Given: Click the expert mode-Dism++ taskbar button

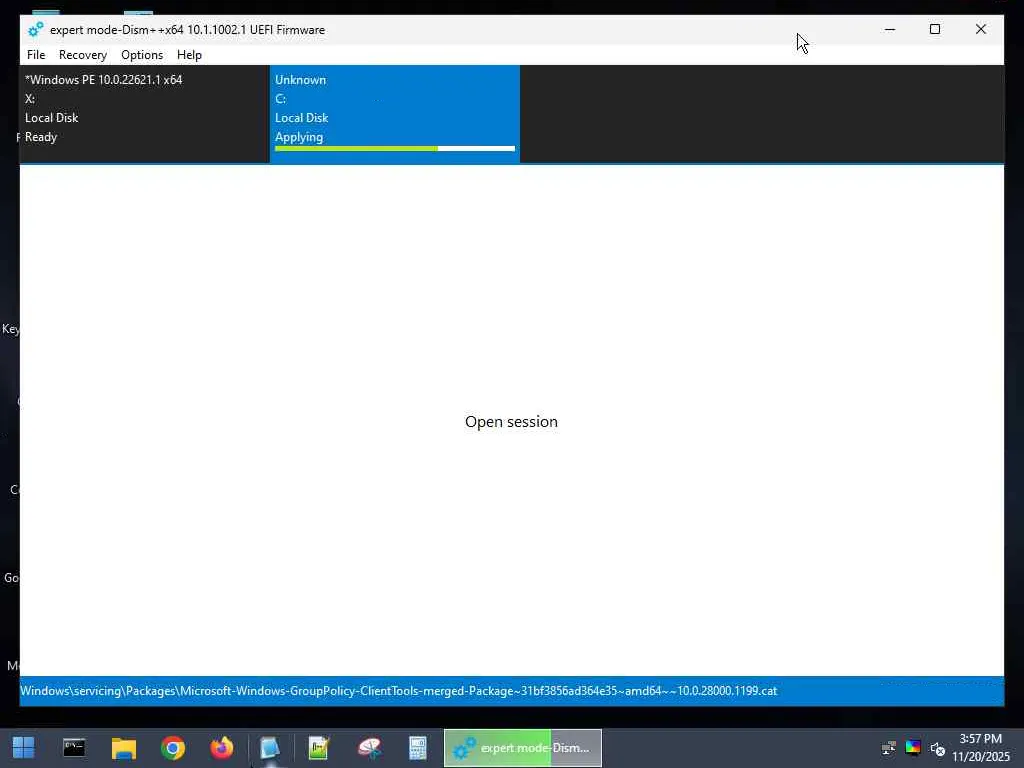Looking at the screenshot, I should tap(522, 748).
